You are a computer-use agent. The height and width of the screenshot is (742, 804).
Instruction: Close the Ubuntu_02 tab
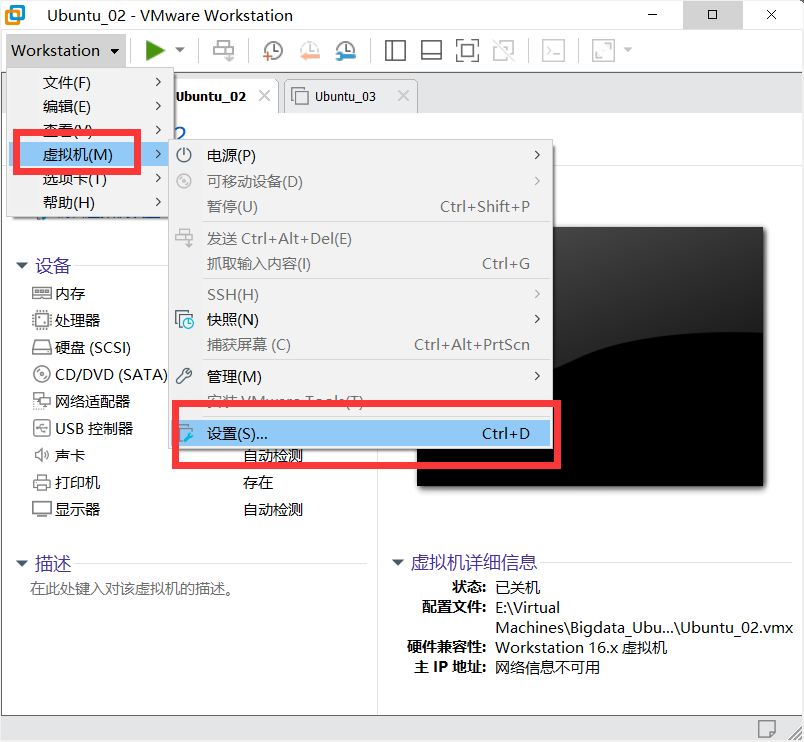(x=265, y=96)
